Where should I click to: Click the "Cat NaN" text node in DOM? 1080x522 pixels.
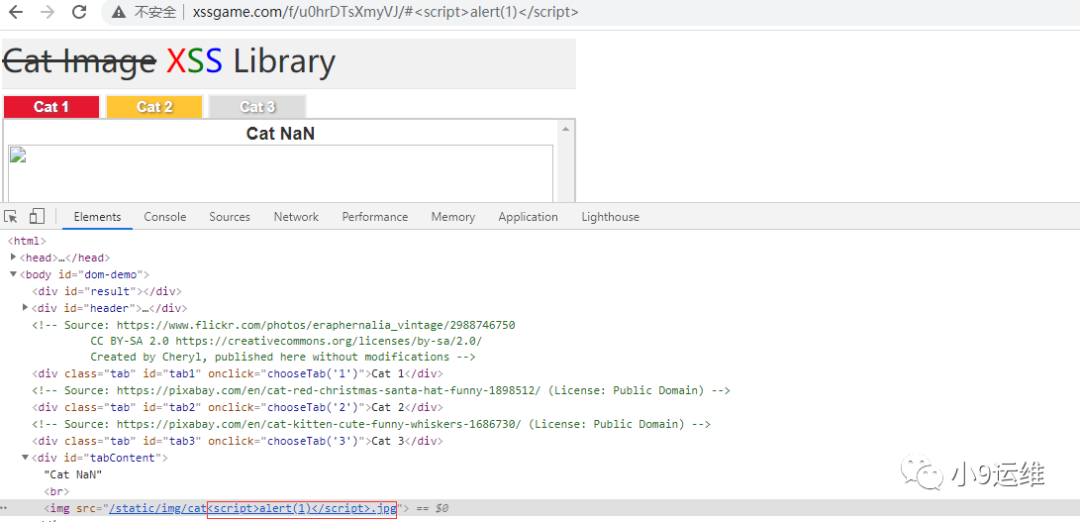point(72,474)
